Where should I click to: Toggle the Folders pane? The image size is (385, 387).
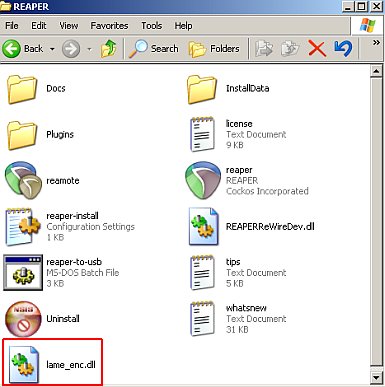click(214, 49)
